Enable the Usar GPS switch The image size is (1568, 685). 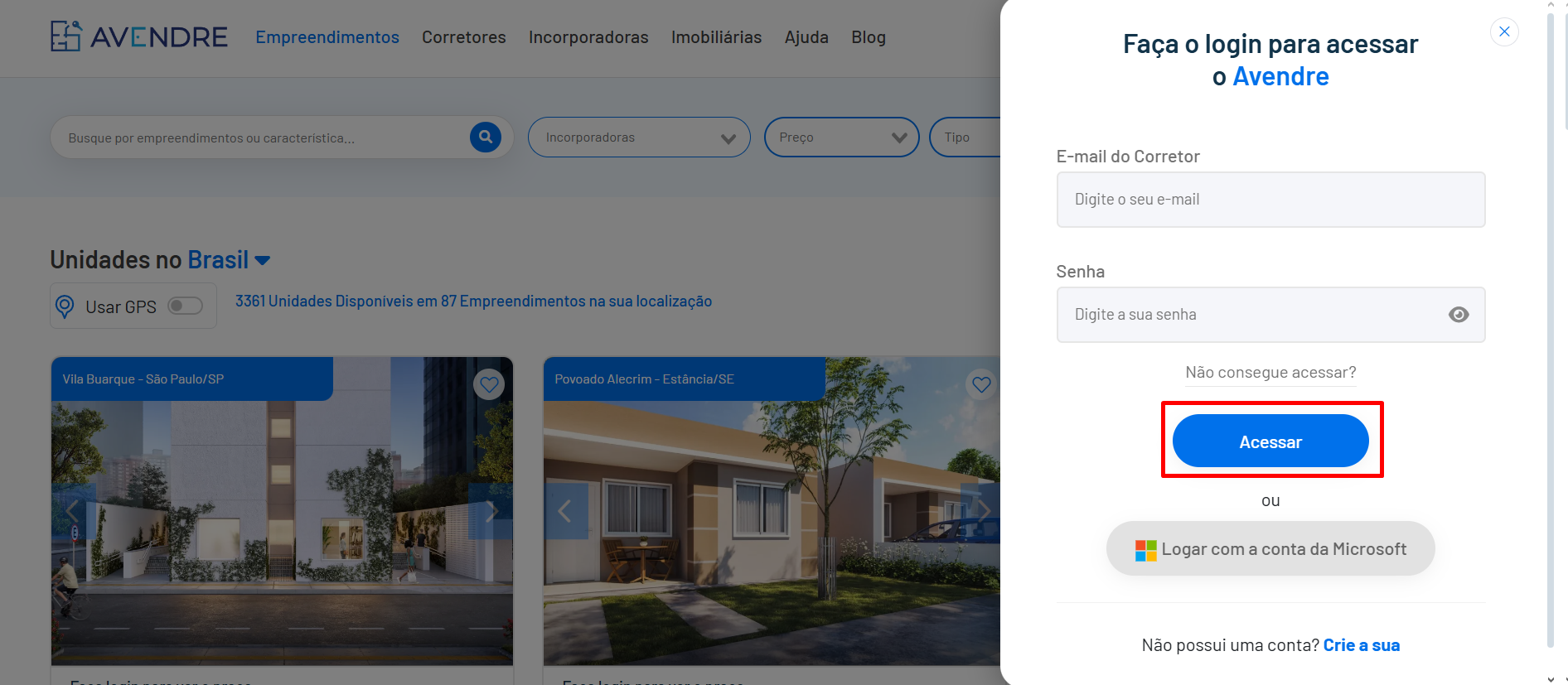pyautogui.click(x=186, y=306)
